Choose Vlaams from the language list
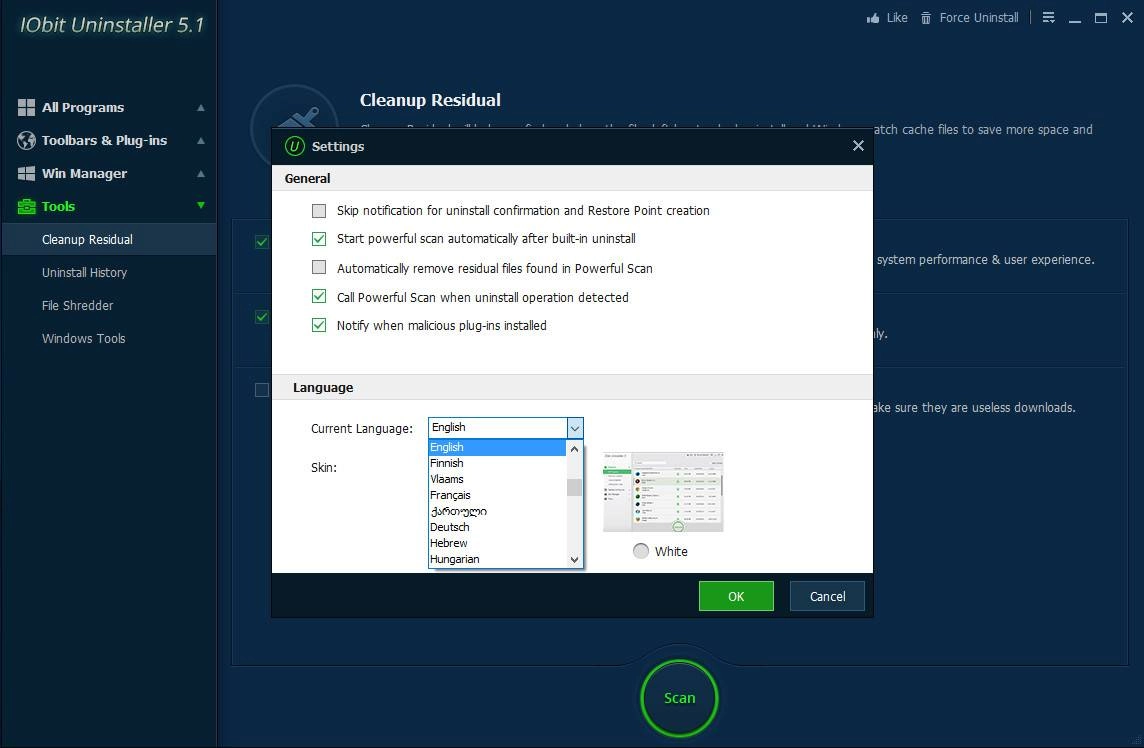 pyautogui.click(x=497, y=479)
